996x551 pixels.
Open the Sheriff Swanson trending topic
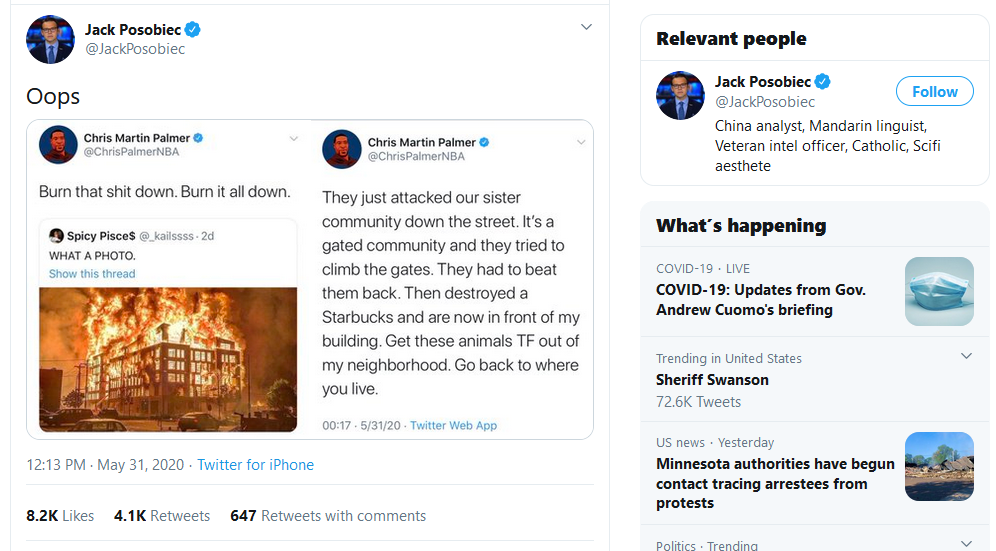coord(712,379)
